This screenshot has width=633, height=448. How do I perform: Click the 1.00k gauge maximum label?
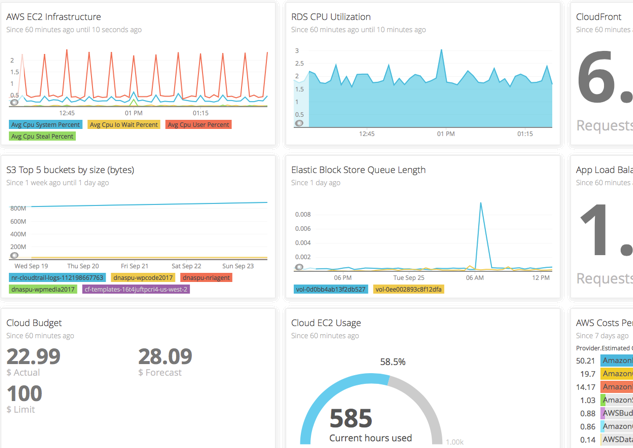[x=454, y=442]
